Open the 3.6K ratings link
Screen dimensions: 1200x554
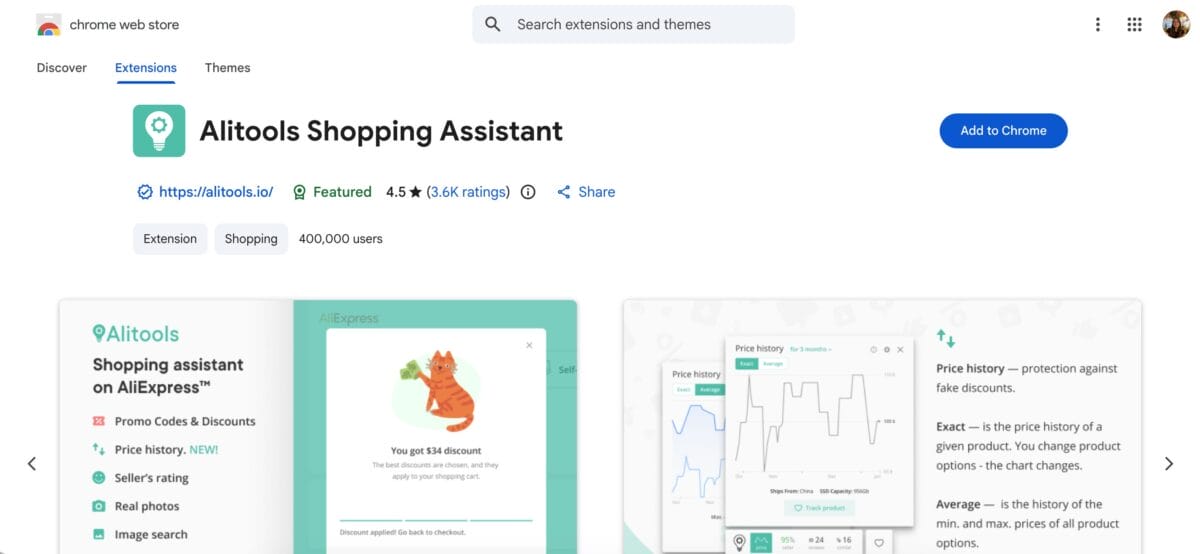pos(468,192)
